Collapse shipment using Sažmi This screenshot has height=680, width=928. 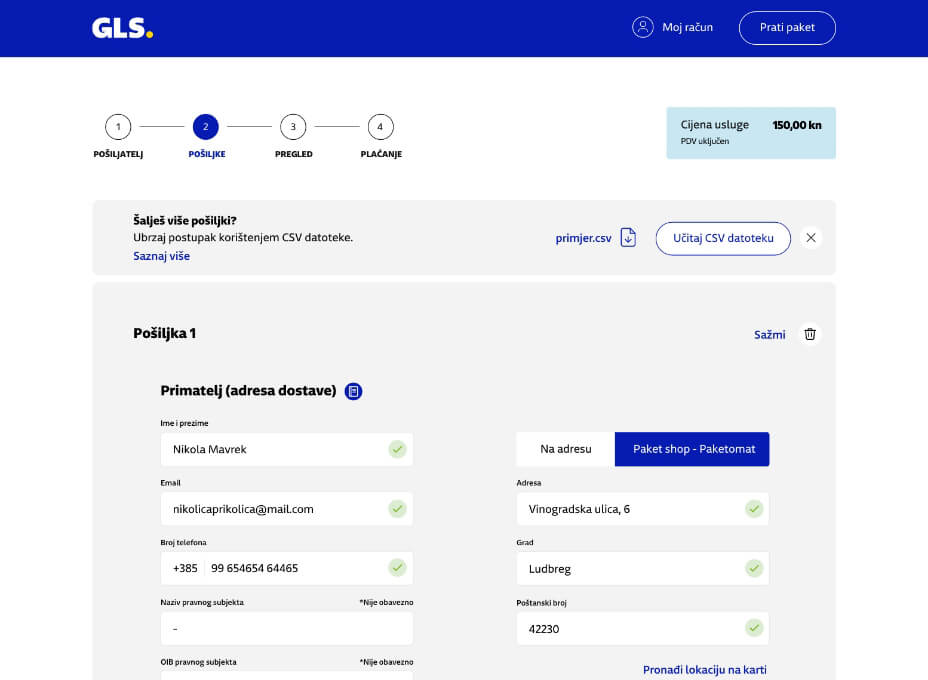(769, 334)
